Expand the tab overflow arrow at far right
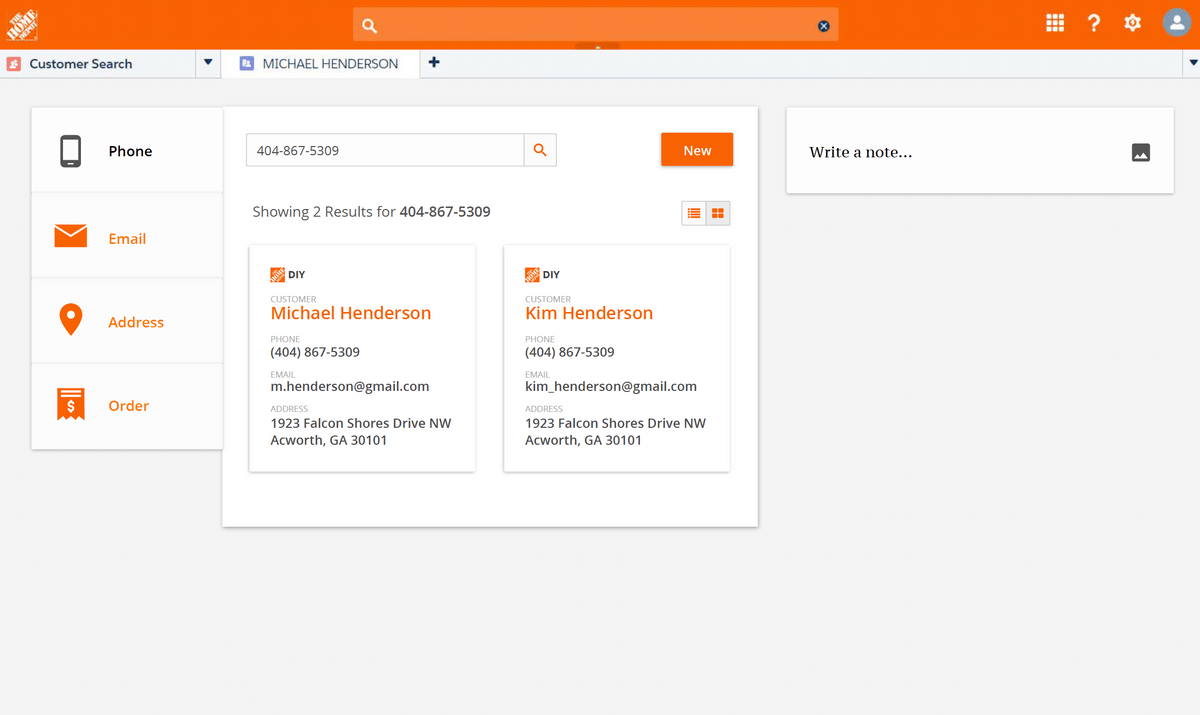This screenshot has width=1200, height=715. tap(1192, 63)
